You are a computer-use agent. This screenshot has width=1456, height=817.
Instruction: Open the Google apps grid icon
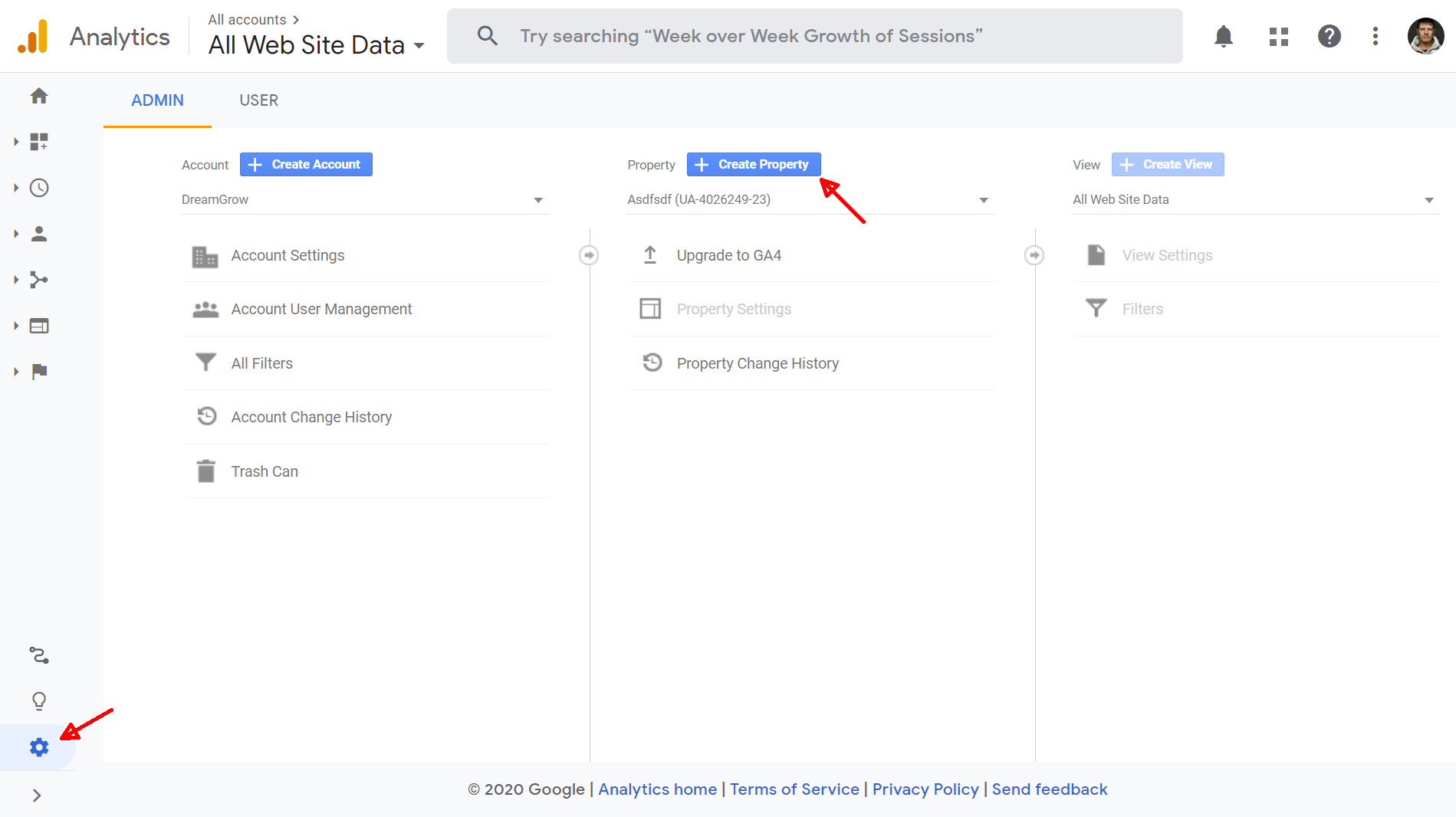click(x=1278, y=36)
